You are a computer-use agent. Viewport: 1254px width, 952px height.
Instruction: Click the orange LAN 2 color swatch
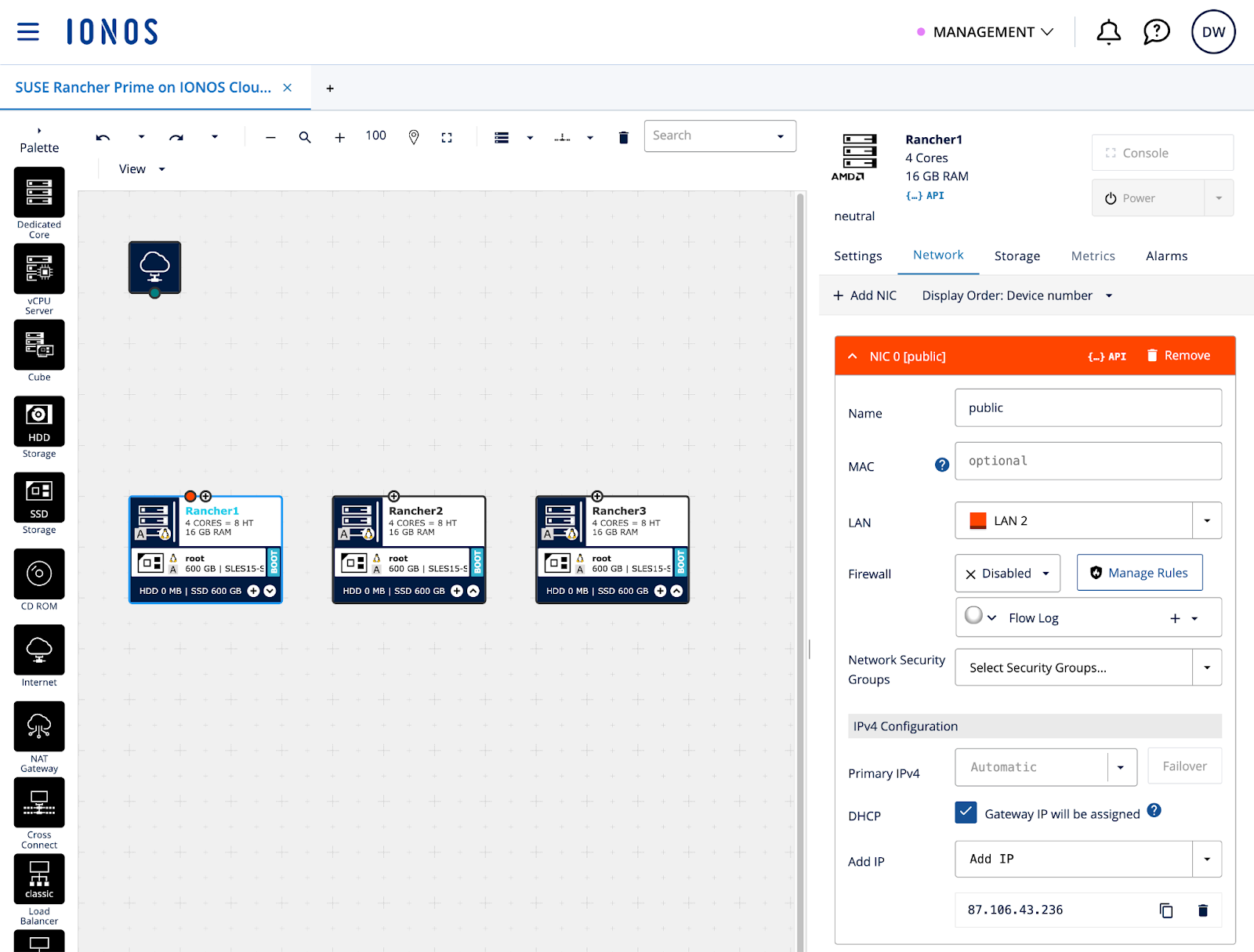[977, 521]
